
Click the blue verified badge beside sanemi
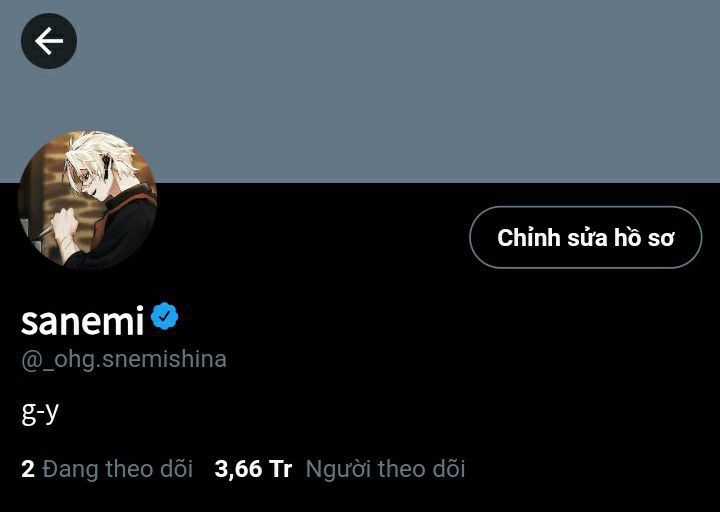[164, 316]
